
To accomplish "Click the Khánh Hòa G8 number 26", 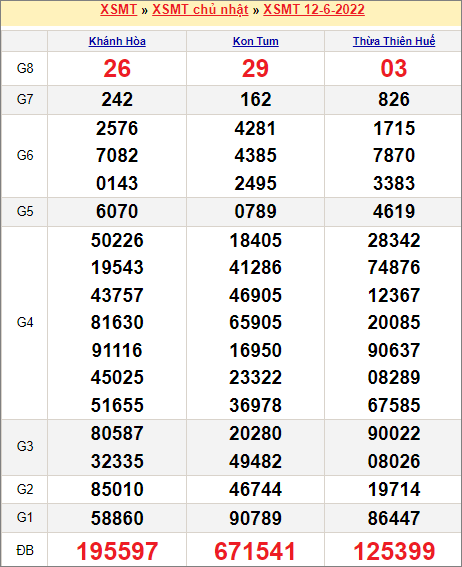I will (x=117, y=68).
